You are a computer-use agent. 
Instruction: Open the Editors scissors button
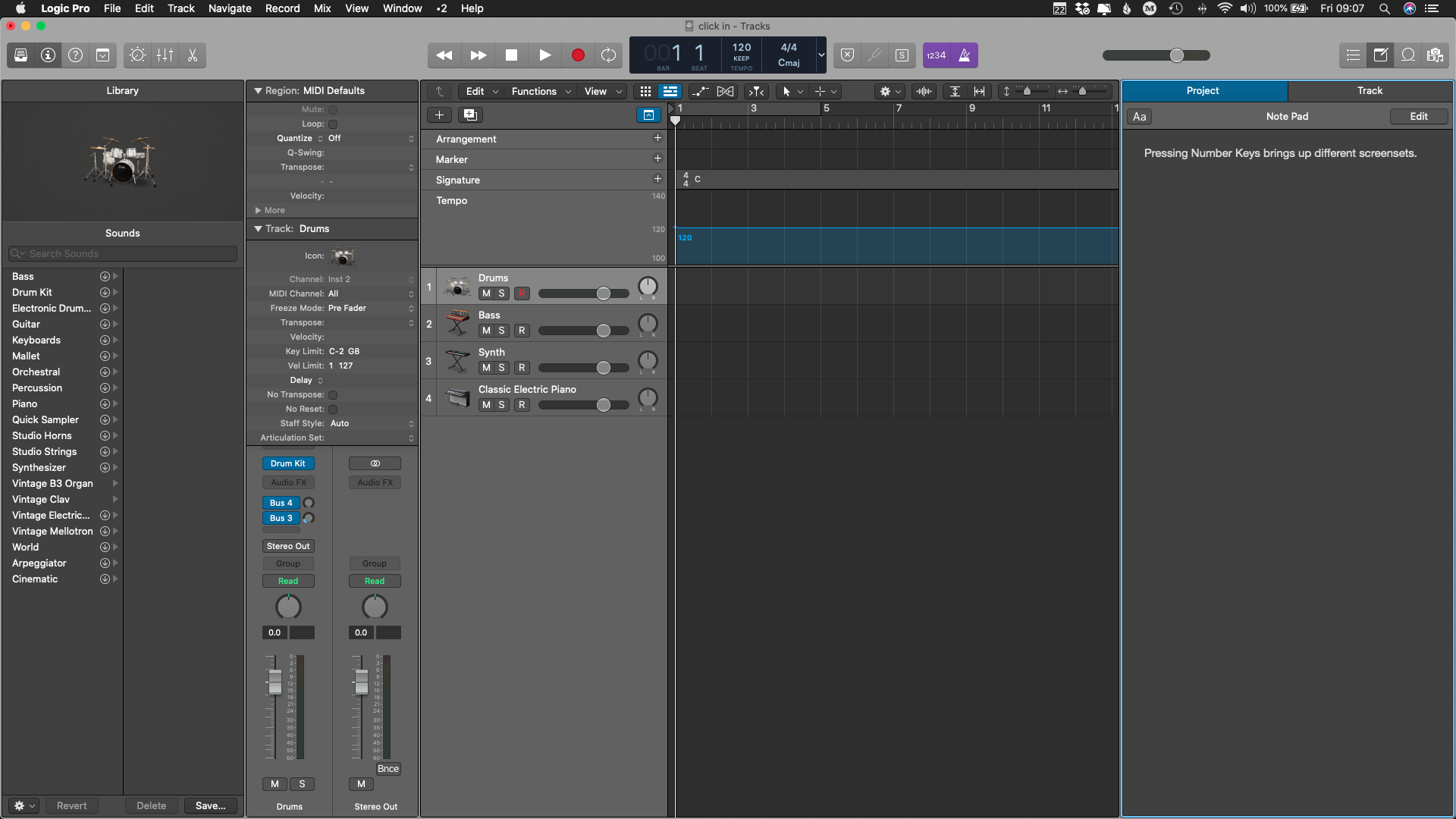[192, 55]
